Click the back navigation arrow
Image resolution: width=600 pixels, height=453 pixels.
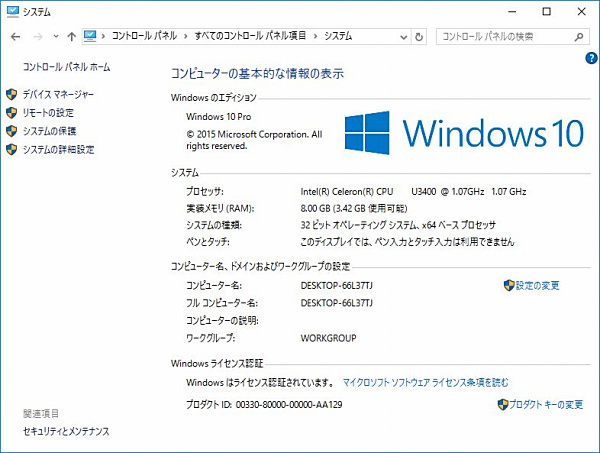(15, 37)
